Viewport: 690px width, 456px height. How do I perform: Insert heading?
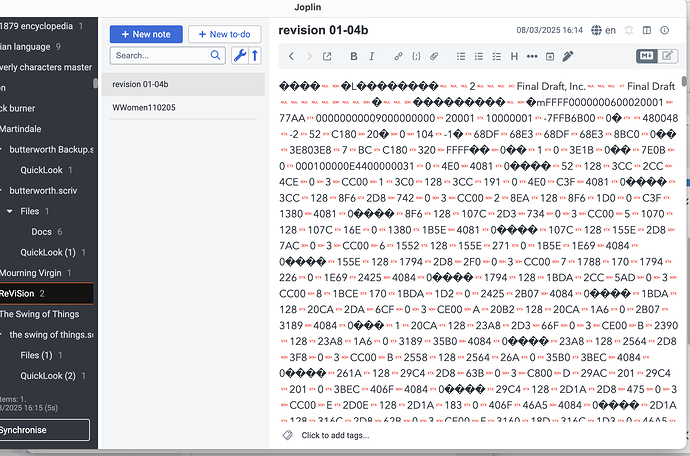pyautogui.click(x=514, y=56)
